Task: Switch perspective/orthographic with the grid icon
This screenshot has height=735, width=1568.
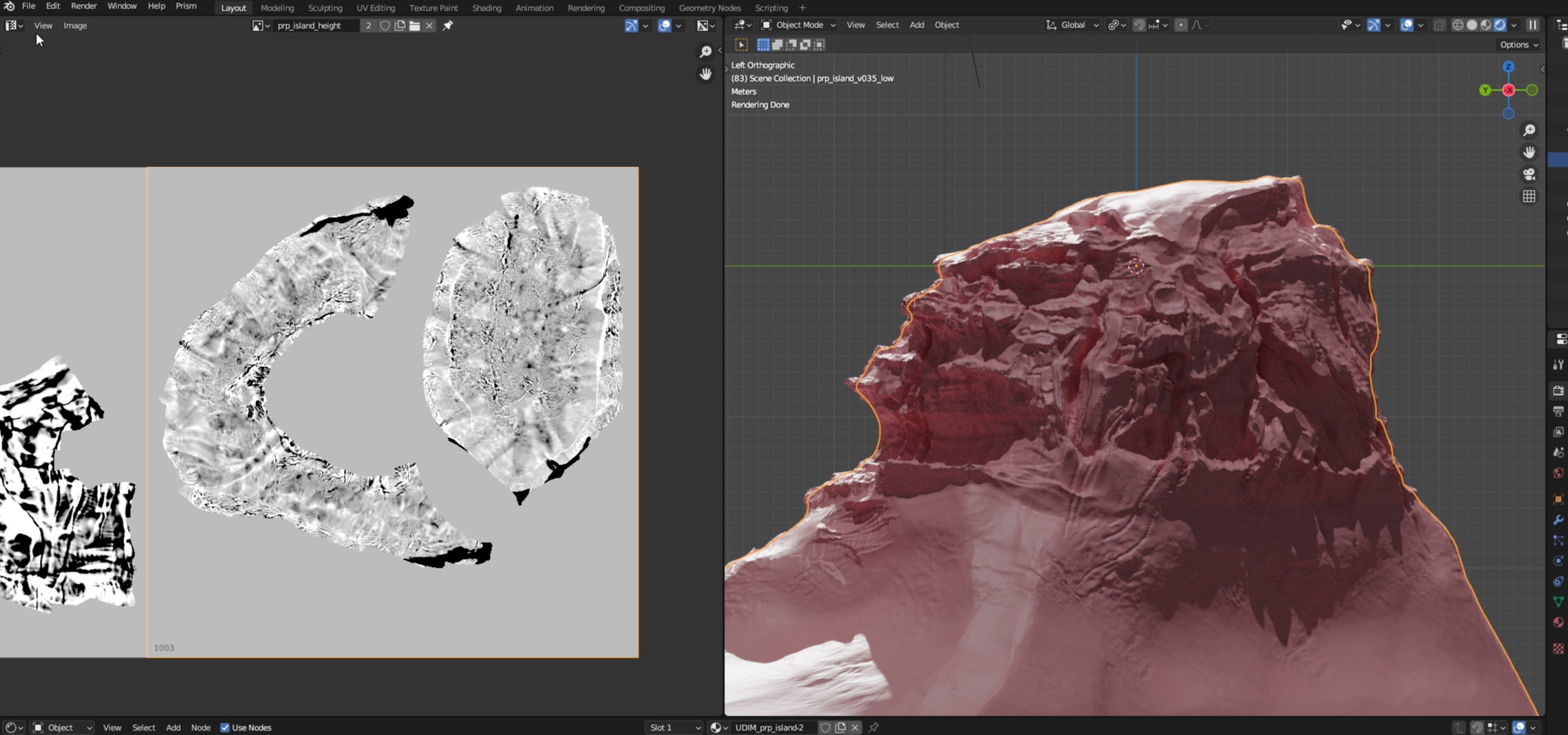Action: pyautogui.click(x=1528, y=196)
